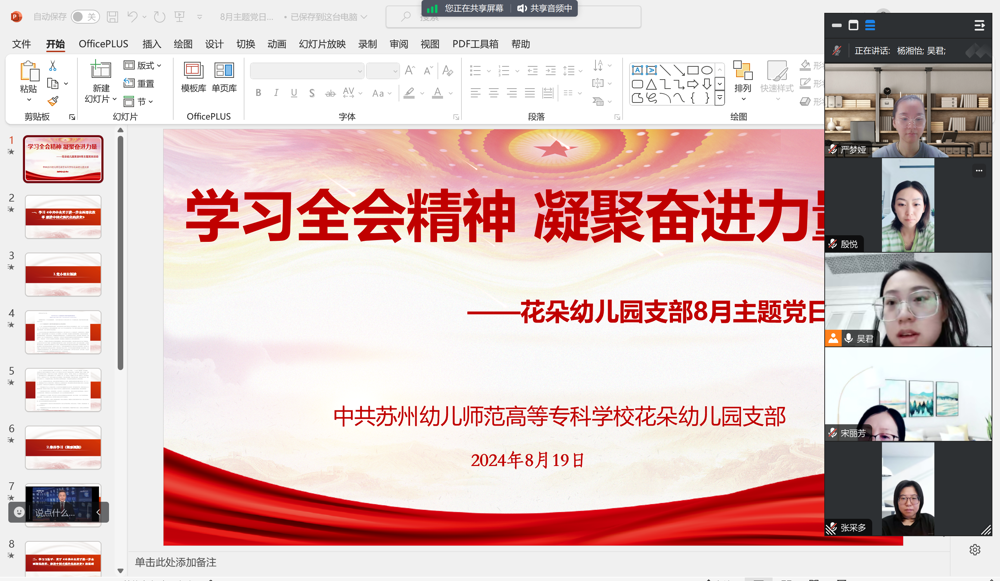Toggle italic text formatting
The width and height of the screenshot is (1000, 581).
[x=275, y=92]
